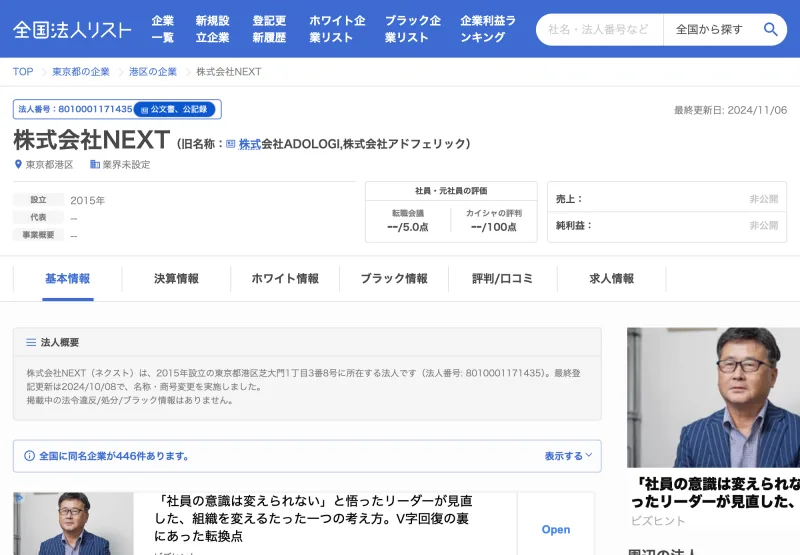Click the ad headline about 社員の意識
Image resolution: width=800 pixels, height=555 pixels.
tap(313, 518)
